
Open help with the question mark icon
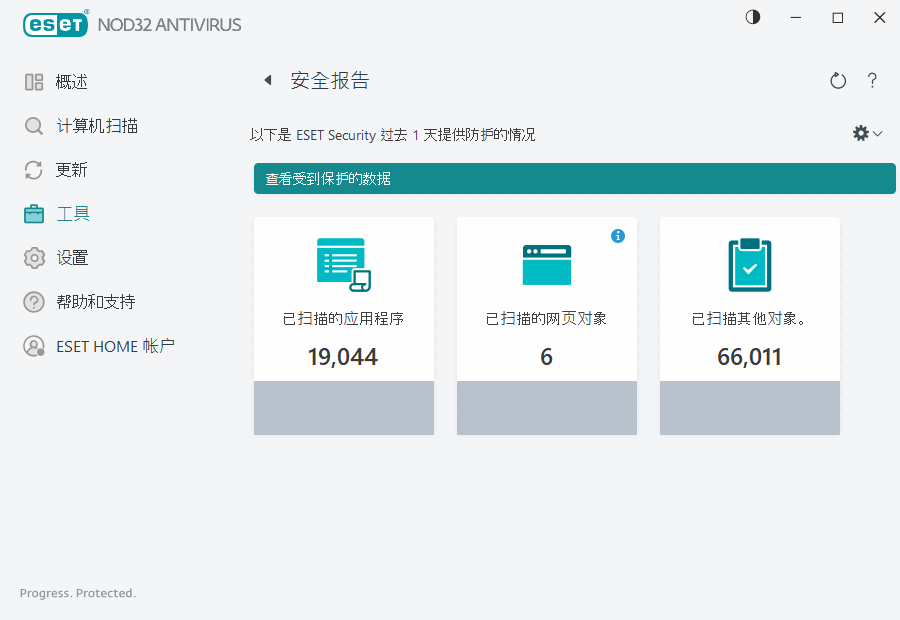872,80
